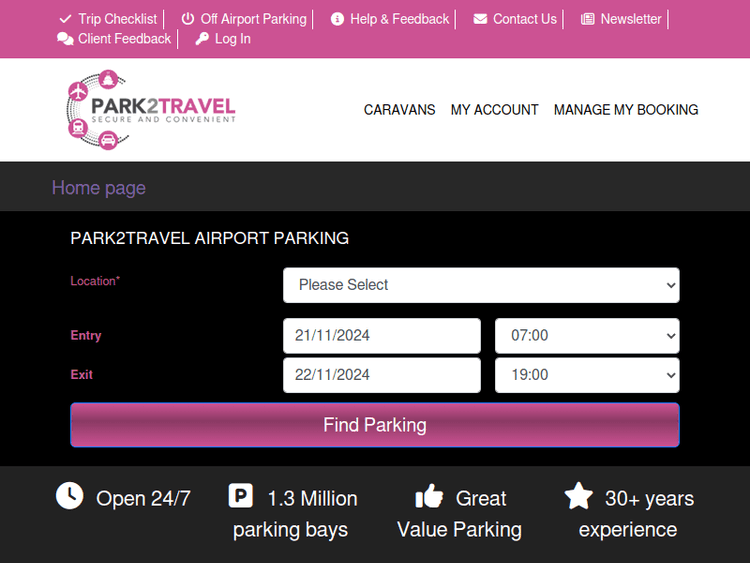Click the Park2Travel logo

151,110
